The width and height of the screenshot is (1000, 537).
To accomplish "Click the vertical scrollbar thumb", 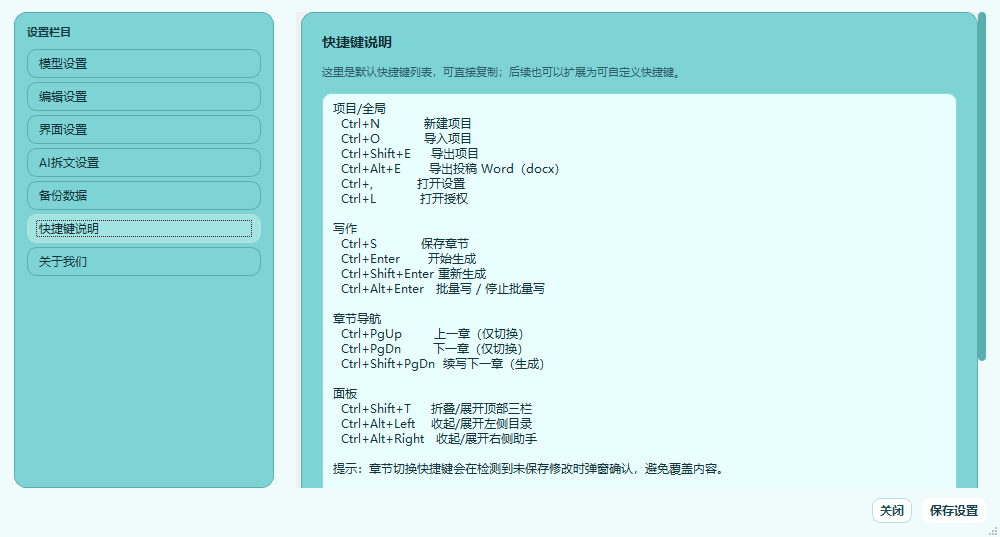I will [982, 187].
